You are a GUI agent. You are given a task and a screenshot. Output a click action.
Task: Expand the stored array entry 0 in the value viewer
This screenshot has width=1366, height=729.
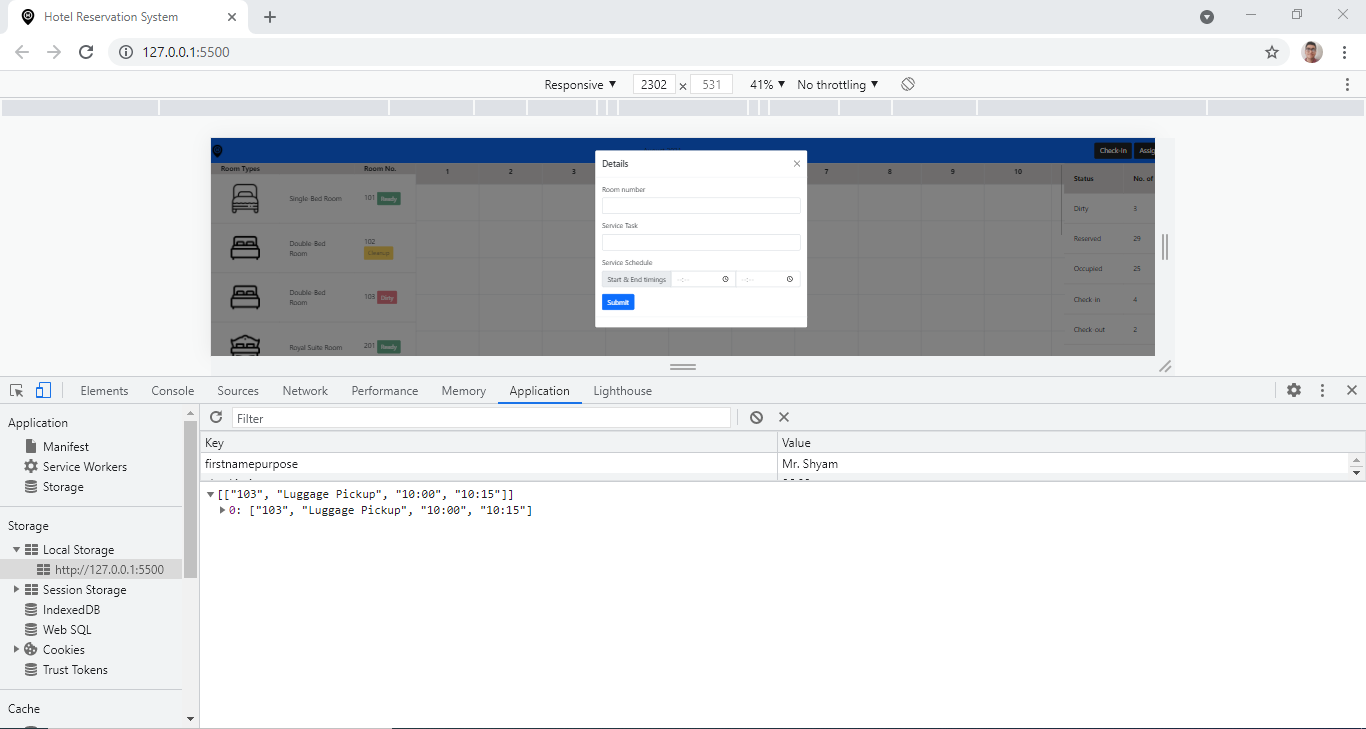pyautogui.click(x=222, y=510)
